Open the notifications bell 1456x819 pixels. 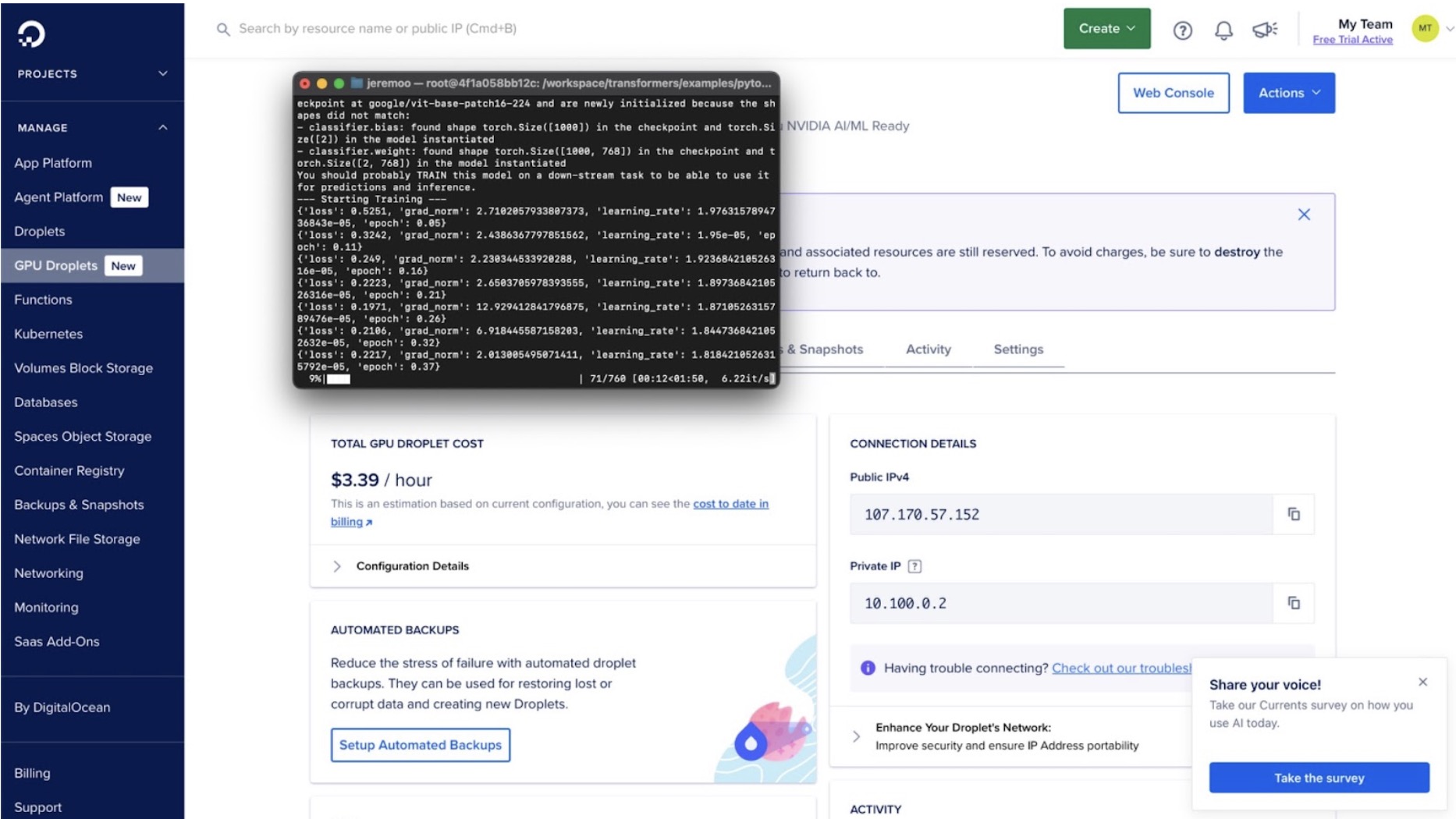1223,30
